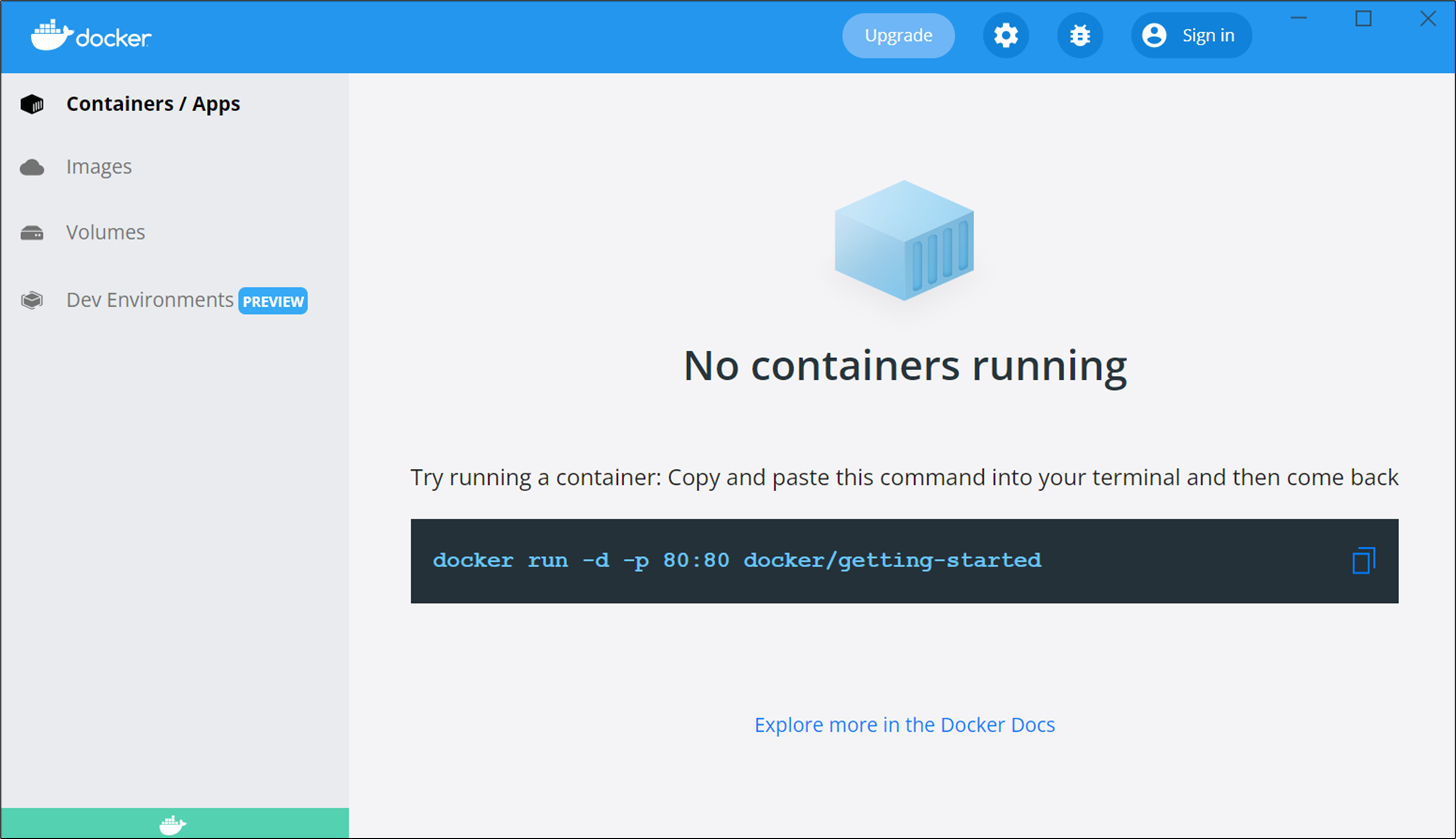The height and width of the screenshot is (839, 1456).
Task: Click the Docker whale logo in header
Action: (91, 36)
